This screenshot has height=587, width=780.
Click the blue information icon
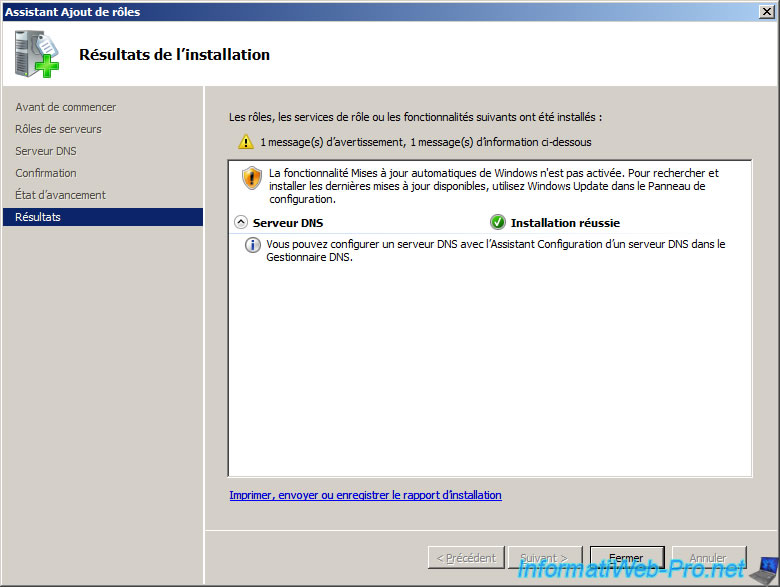point(253,245)
